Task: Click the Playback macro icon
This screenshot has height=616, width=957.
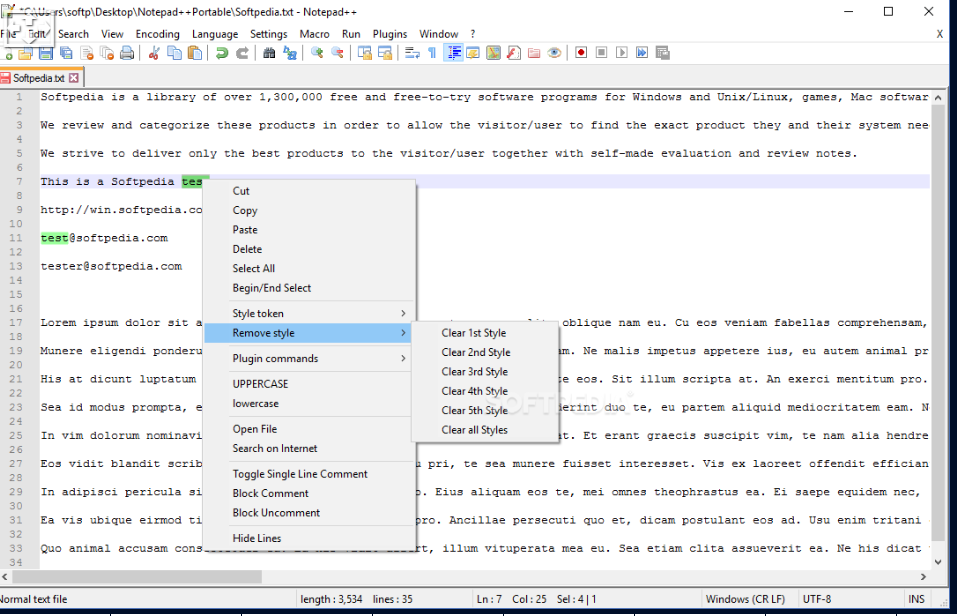Action: pos(622,53)
